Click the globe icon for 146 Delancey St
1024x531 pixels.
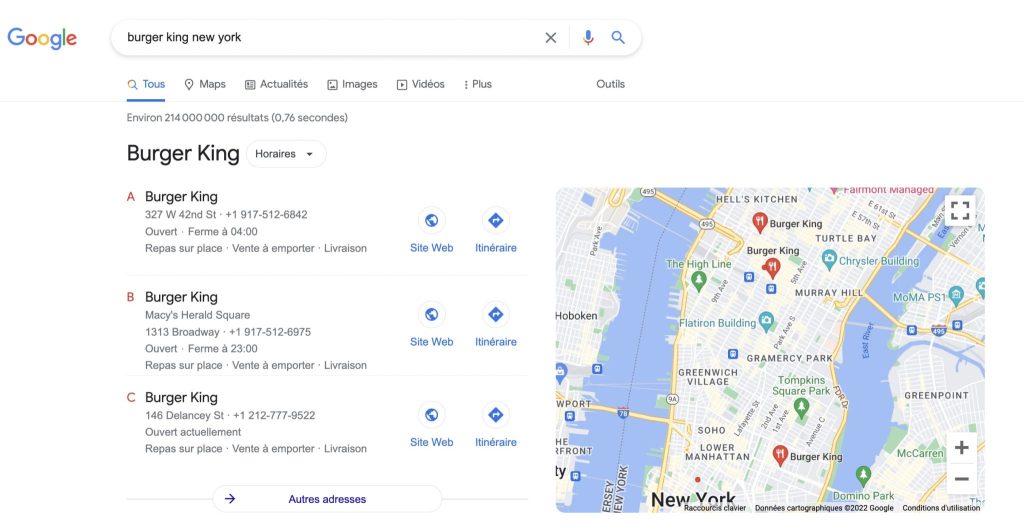431,415
